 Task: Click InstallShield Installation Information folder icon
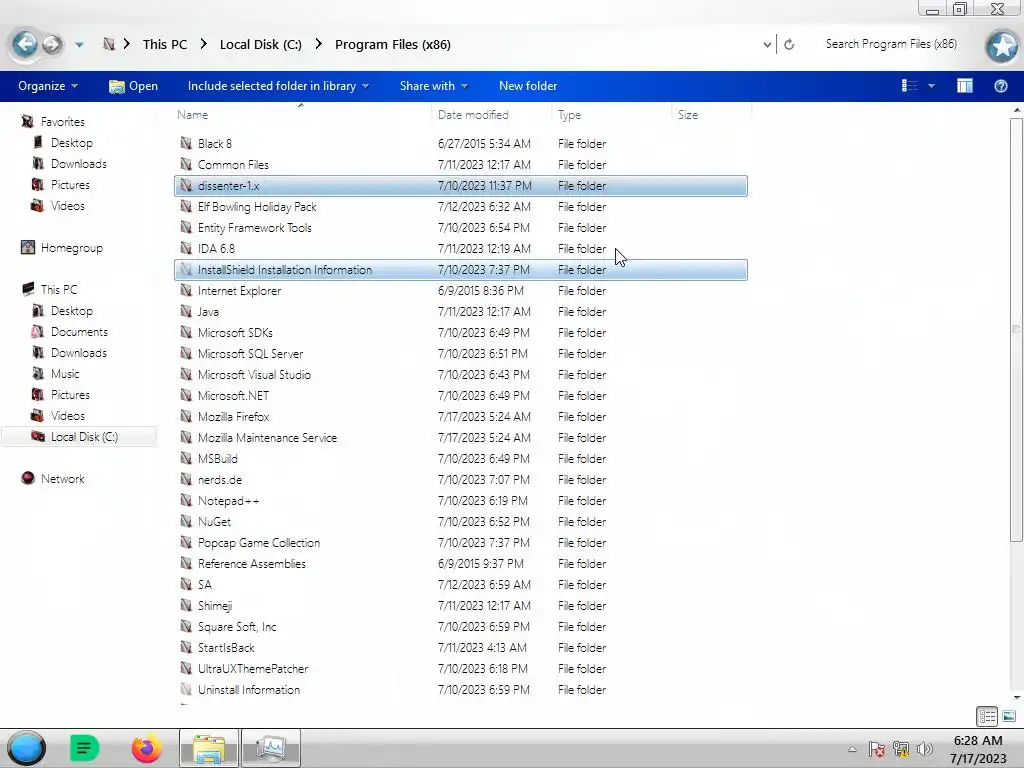[186, 269]
